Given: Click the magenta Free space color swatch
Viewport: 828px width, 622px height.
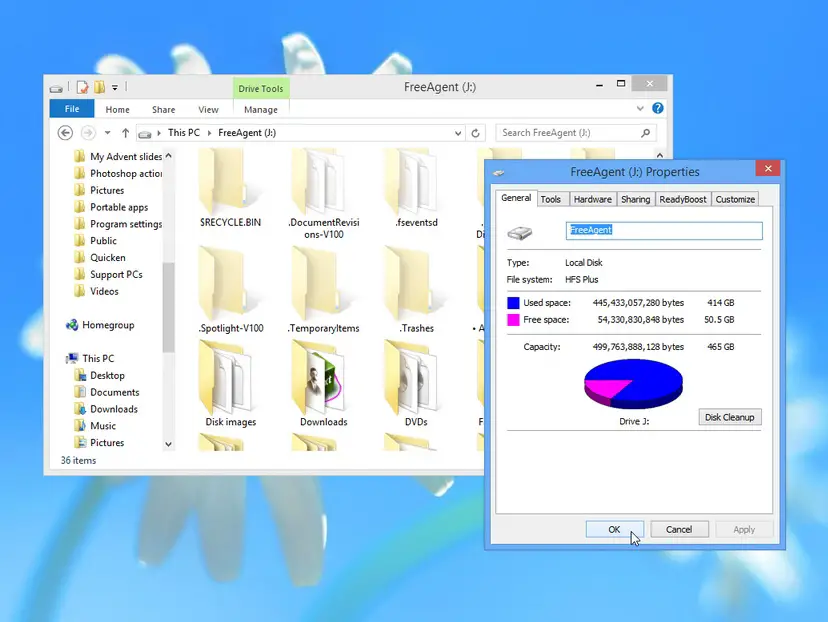Looking at the screenshot, I should pyautogui.click(x=513, y=319).
